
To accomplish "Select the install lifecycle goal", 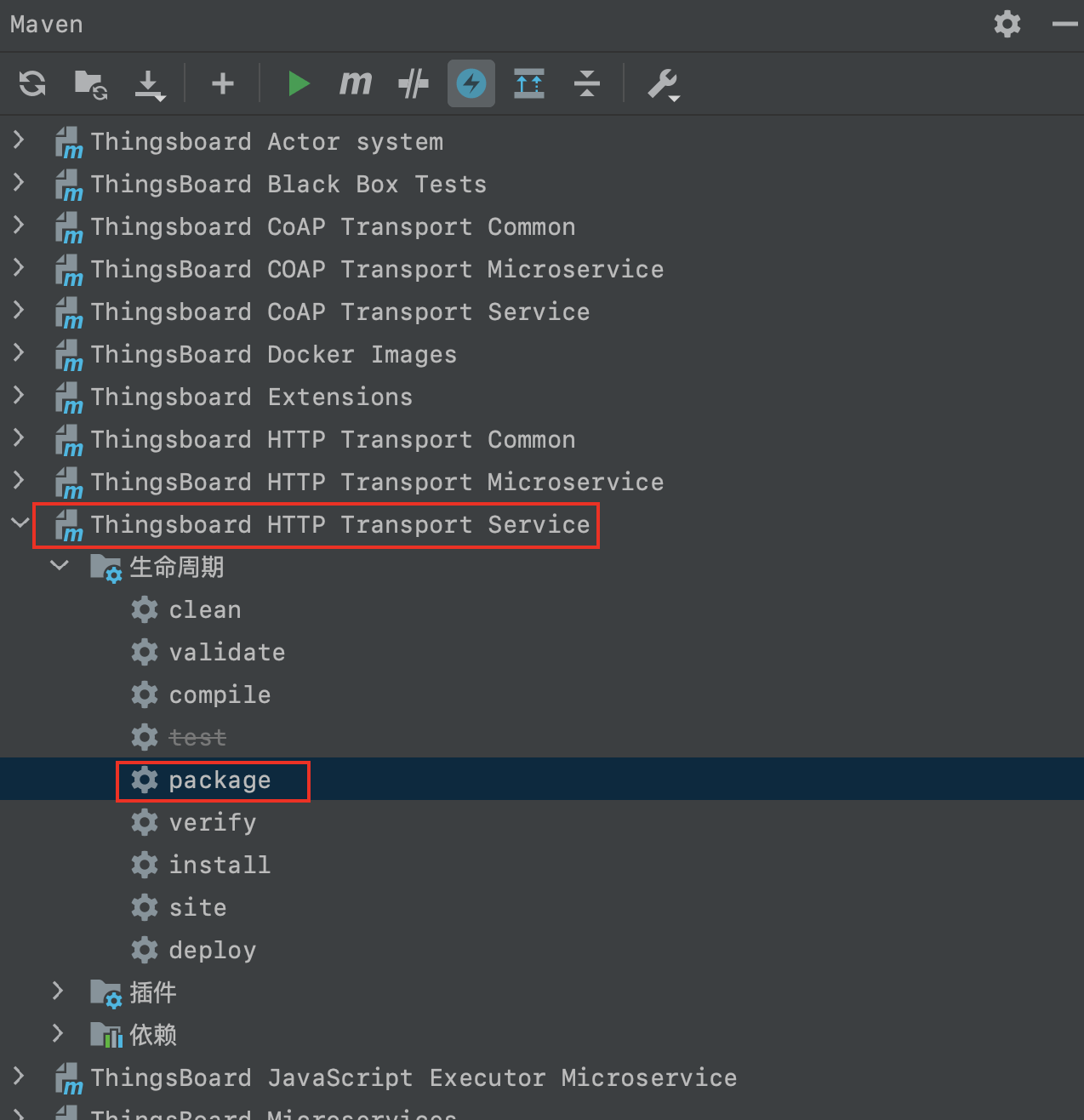I will [220, 865].
